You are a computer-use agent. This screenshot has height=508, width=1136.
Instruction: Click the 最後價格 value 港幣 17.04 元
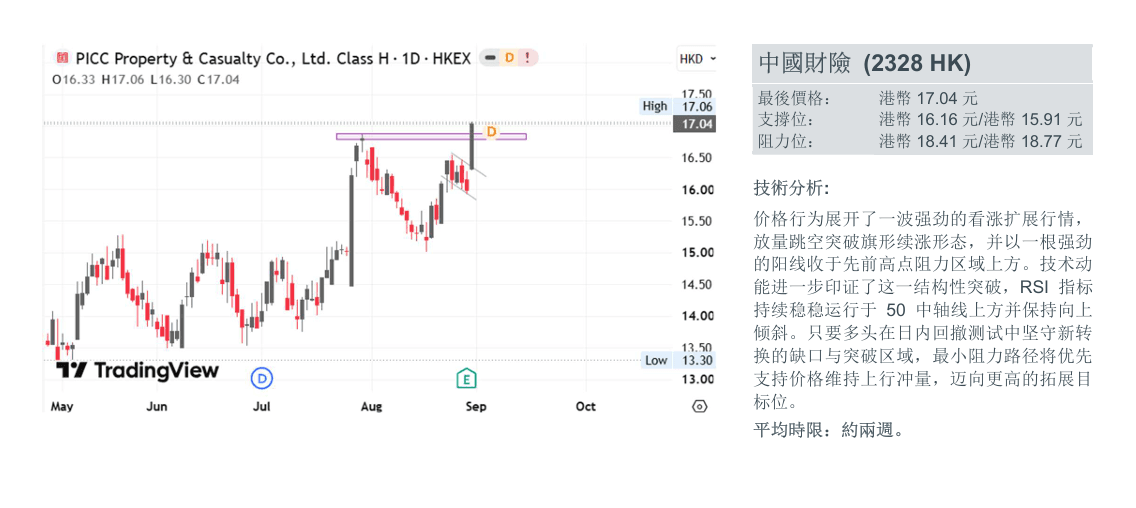tap(928, 99)
